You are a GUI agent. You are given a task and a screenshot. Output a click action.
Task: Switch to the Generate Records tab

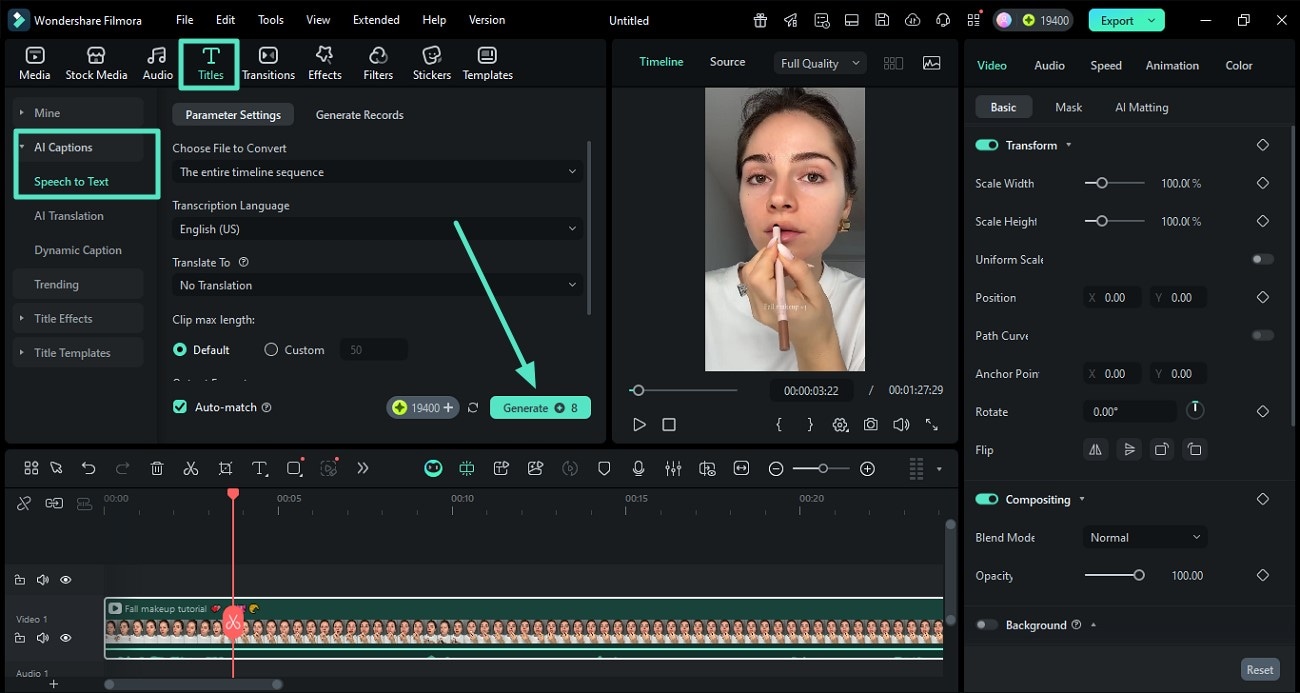click(359, 115)
